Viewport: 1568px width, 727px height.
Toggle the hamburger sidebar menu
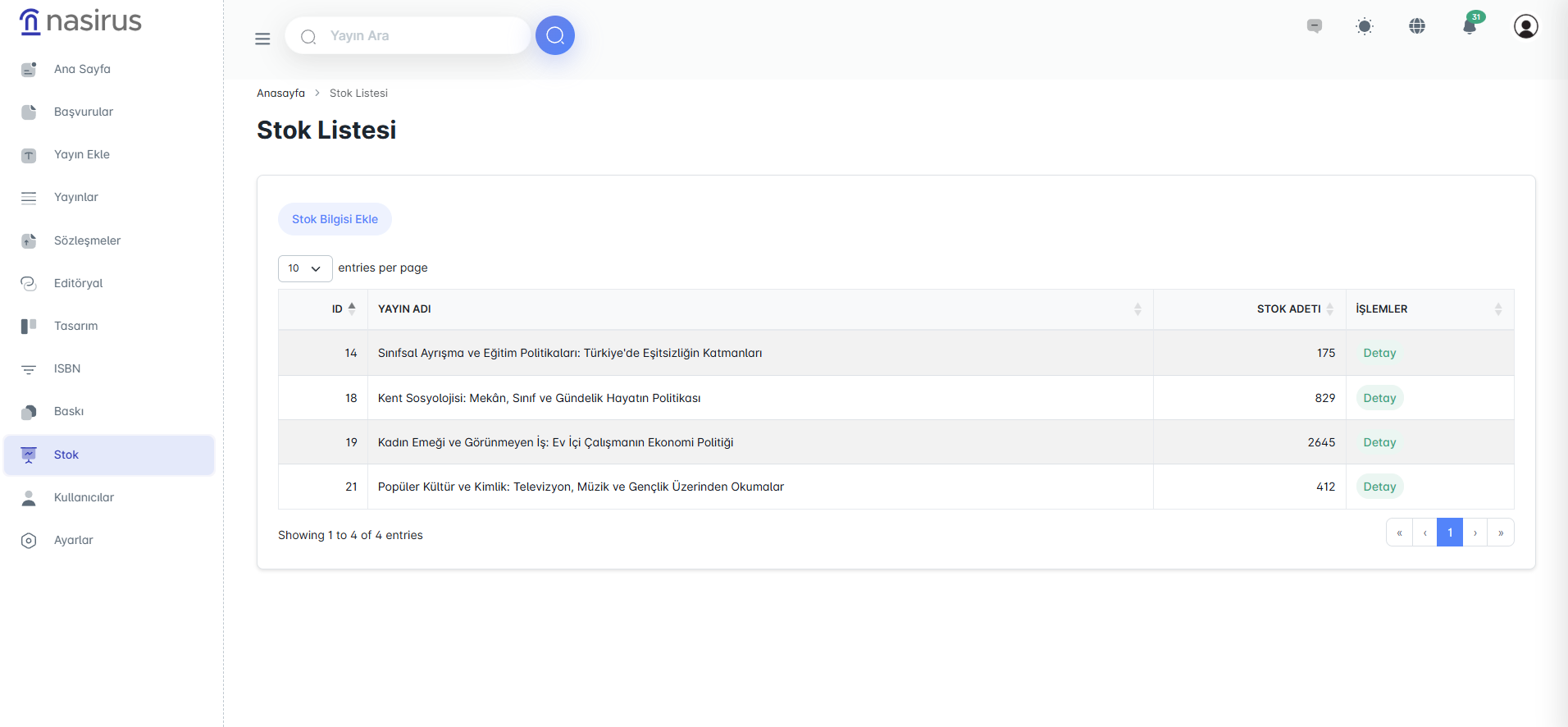[262, 39]
